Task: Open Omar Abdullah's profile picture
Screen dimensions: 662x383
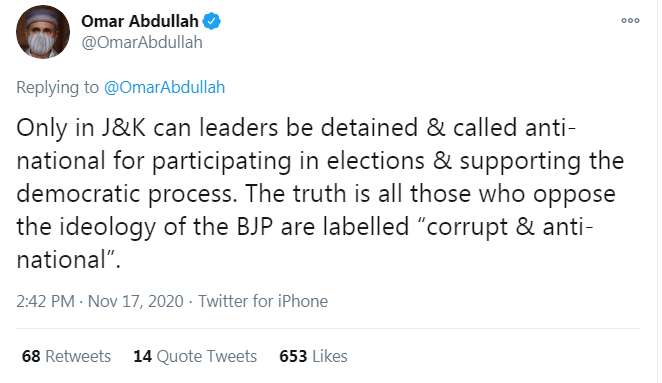Action: 43,32
